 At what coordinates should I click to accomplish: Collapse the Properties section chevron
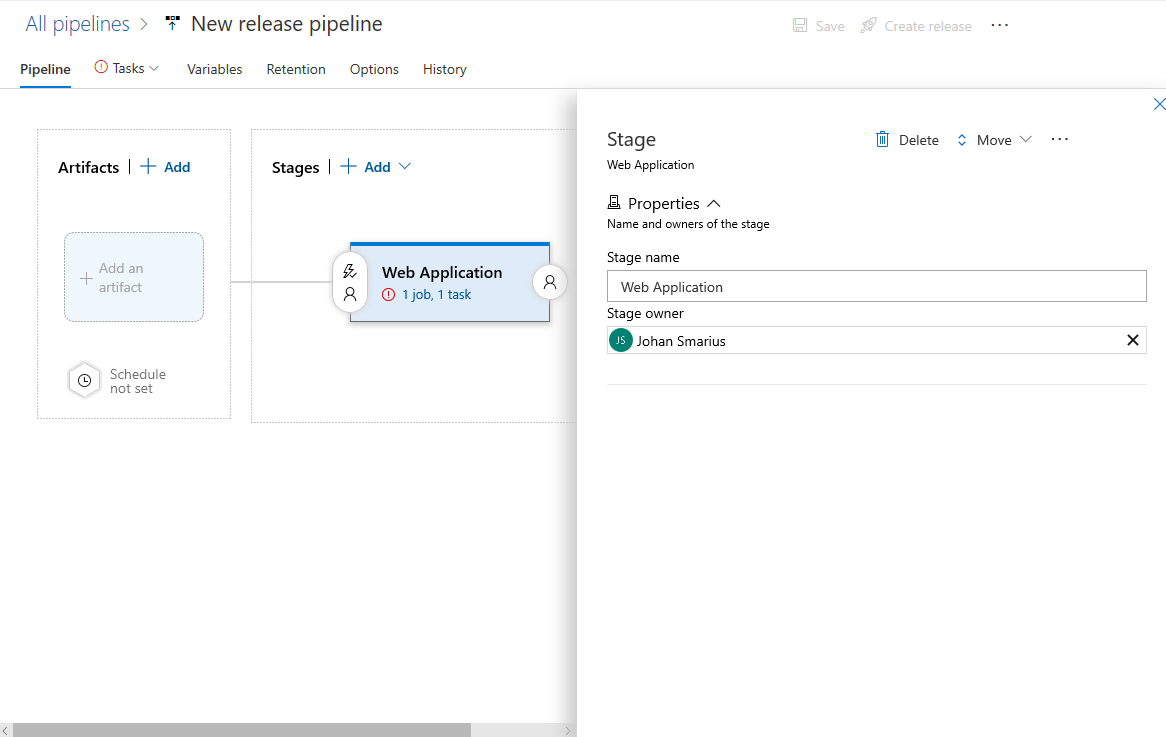(714, 203)
